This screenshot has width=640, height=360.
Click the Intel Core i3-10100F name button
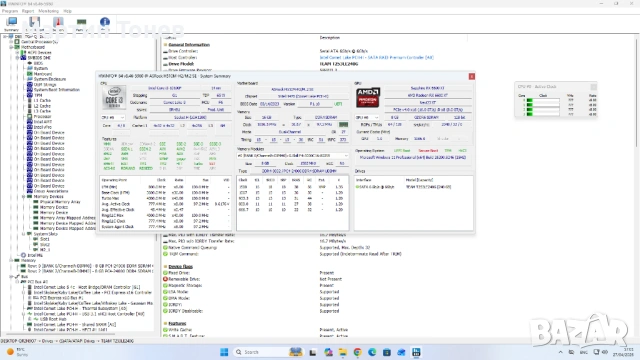pos(165,88)
